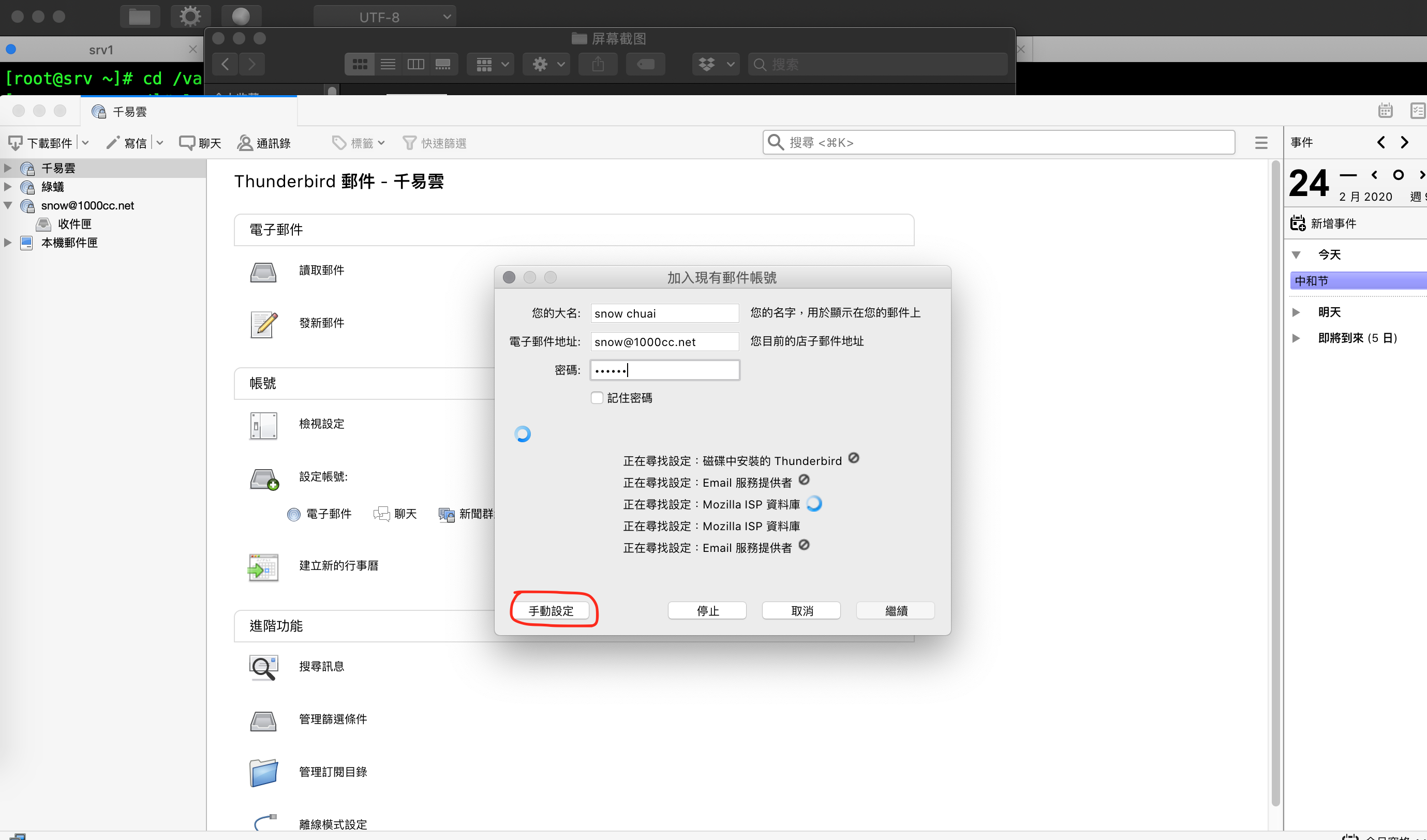
Task: Click the 電子郵件 account setup link
Action: (x=319, y=514)
